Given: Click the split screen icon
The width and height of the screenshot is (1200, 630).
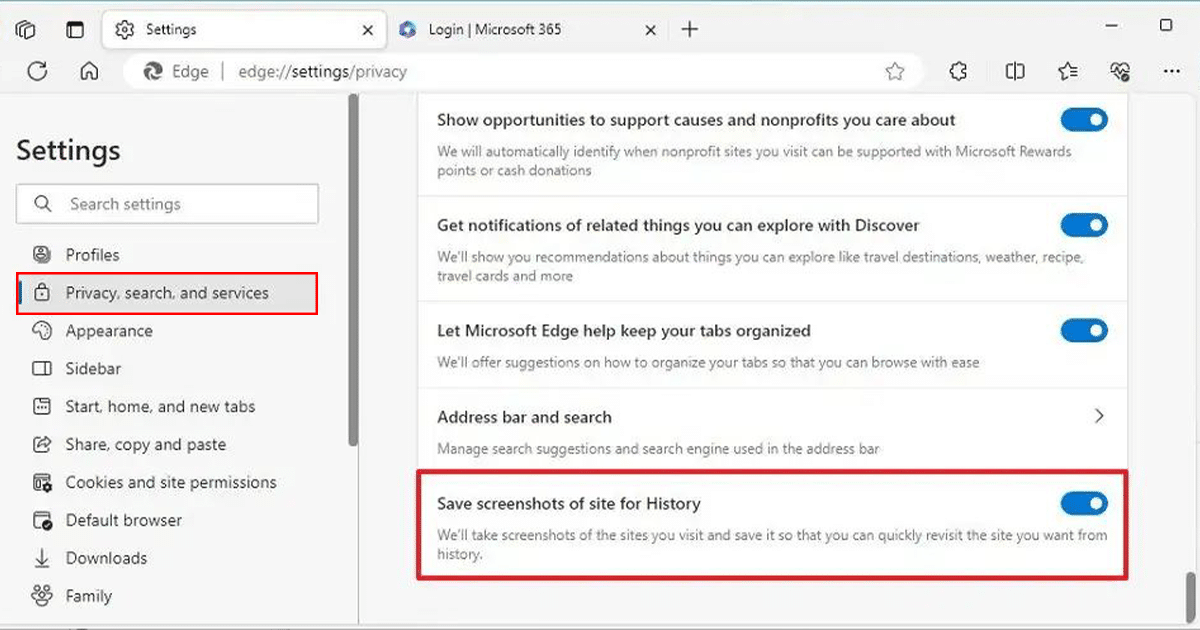Looking at the screenshot, I should coord(1015,71).
